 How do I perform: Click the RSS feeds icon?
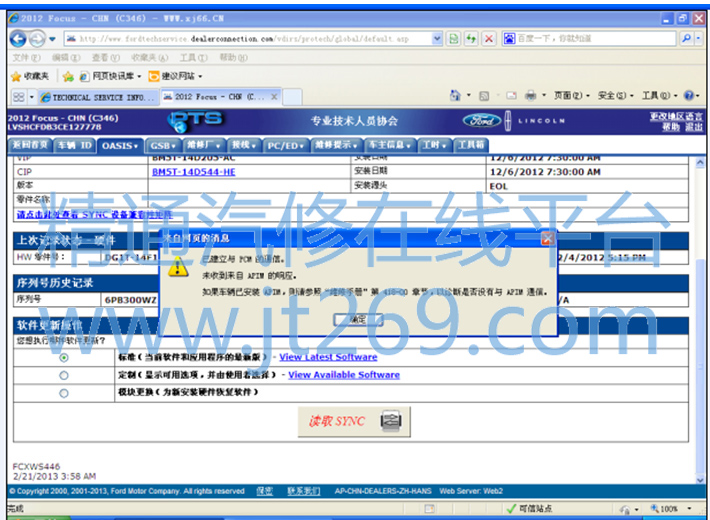click(484, 96)
